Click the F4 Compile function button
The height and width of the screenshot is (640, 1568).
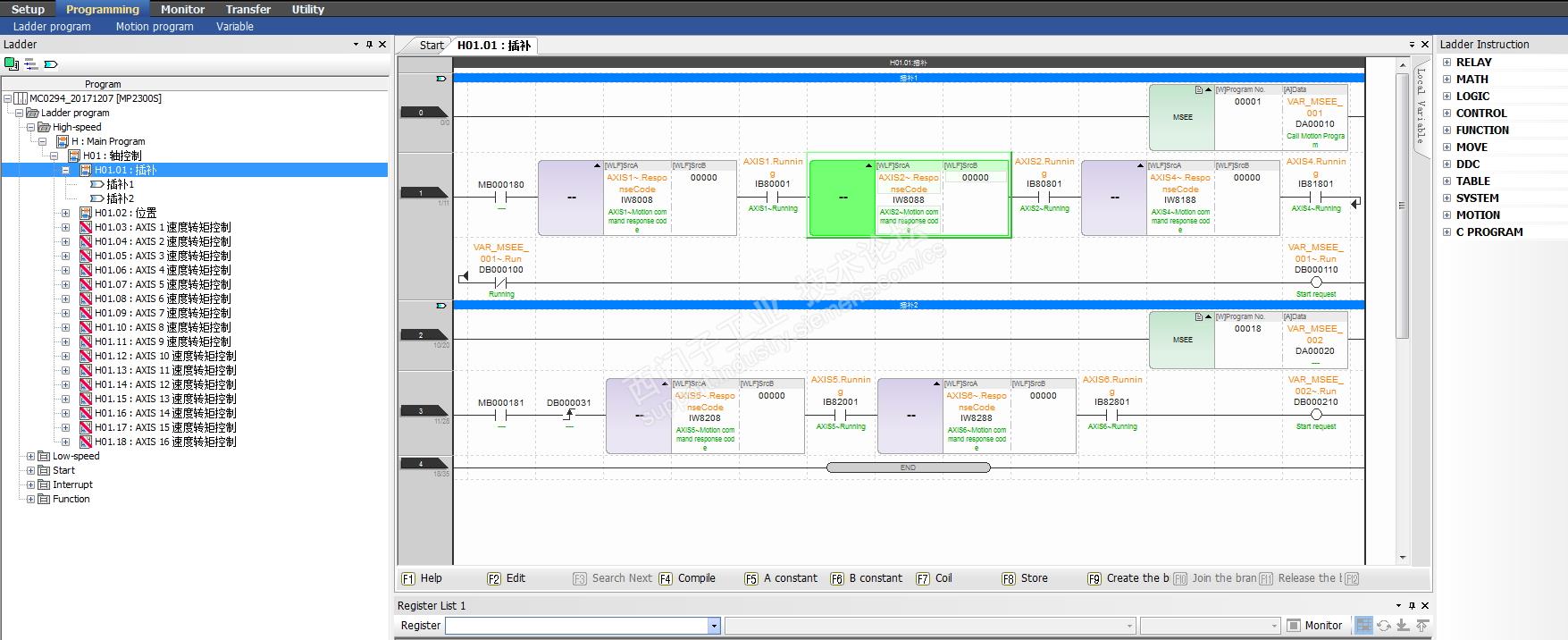tap(687, 578)
